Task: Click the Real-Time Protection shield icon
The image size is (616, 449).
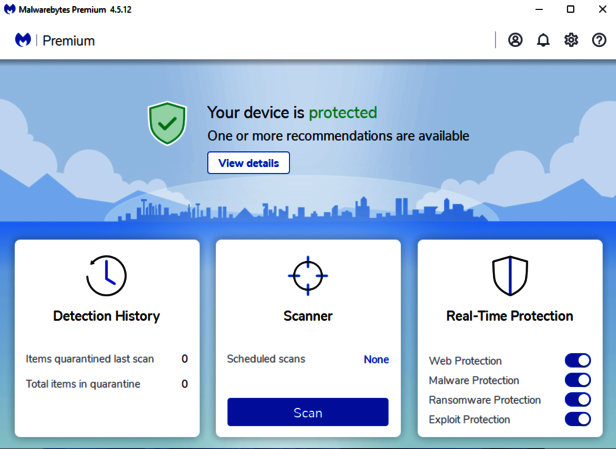Action: point(509,275)
